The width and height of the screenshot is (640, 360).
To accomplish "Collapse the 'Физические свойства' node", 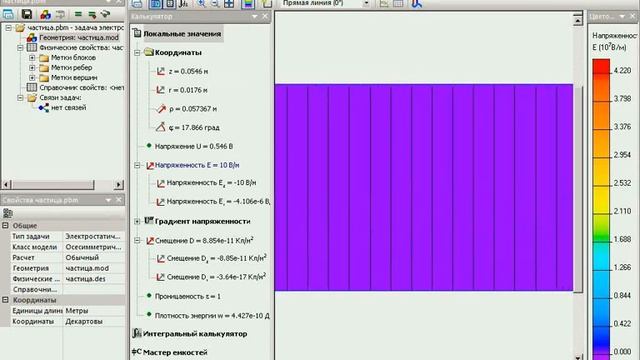I will pyautogui.click(x=20, y=48).
